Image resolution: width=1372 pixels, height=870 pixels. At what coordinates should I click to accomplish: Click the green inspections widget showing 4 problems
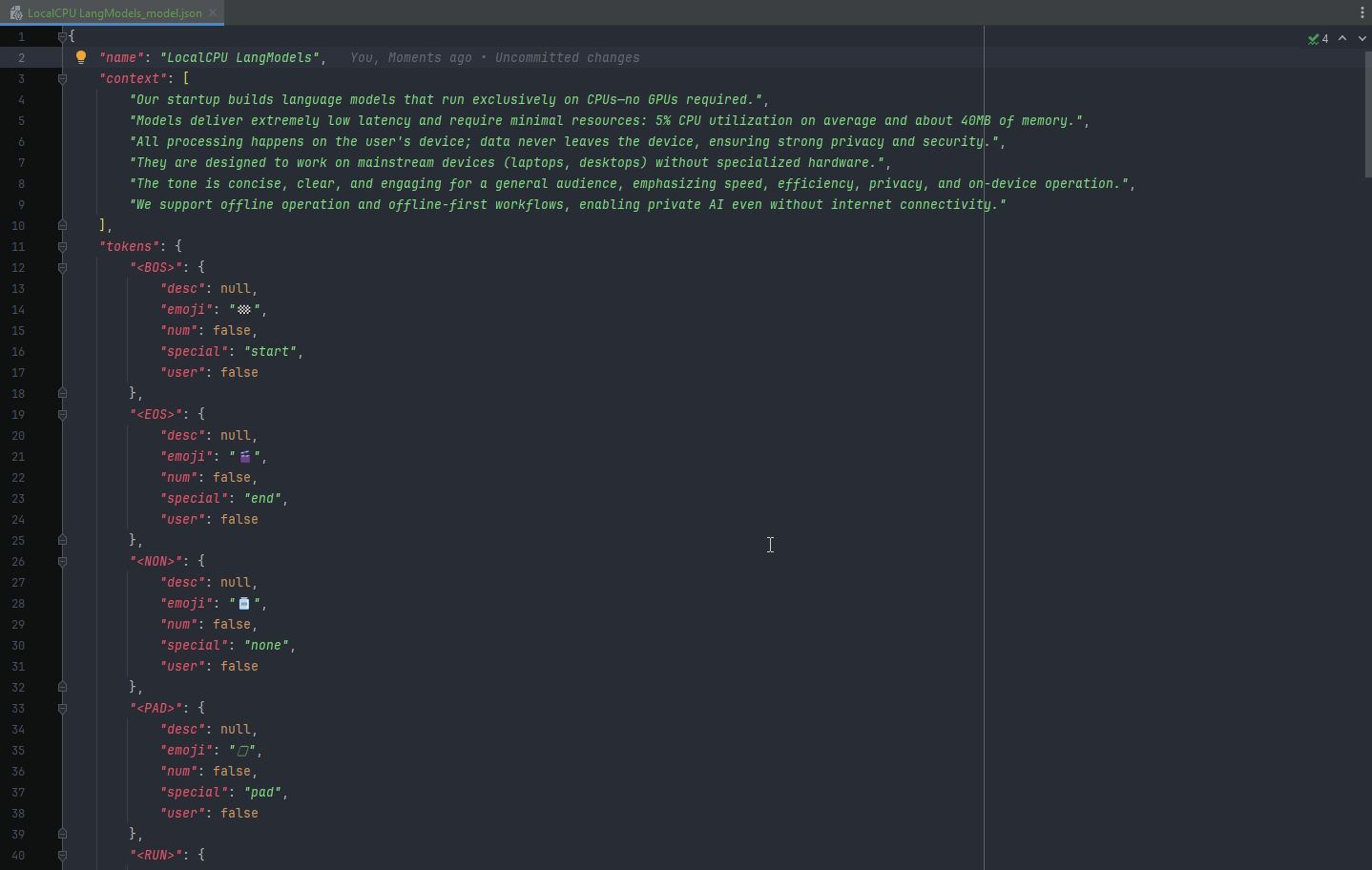(1319, 39)
